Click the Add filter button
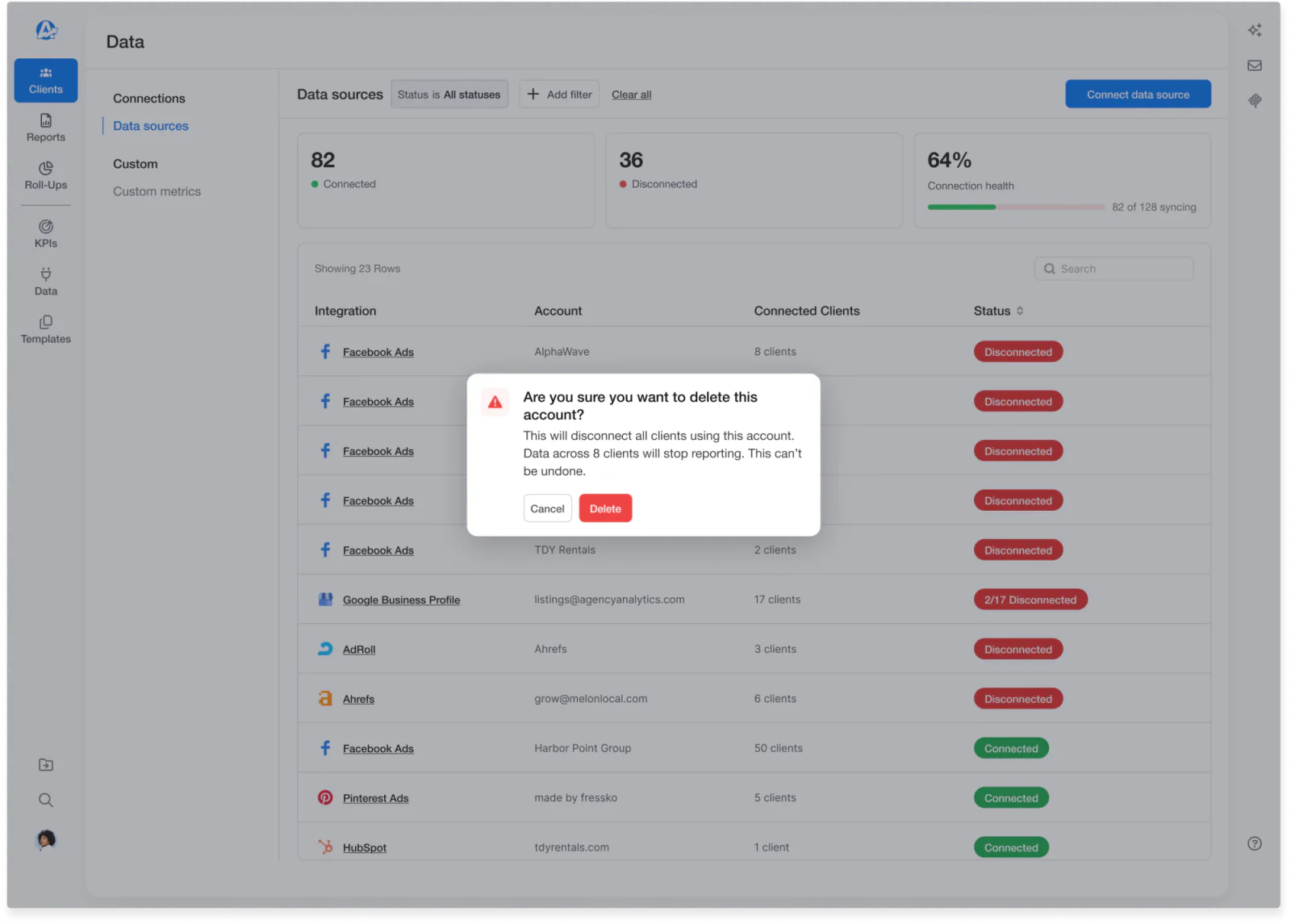Image resolution: width=1291 pixels, height=924 pixels. [x=559, y=94]
